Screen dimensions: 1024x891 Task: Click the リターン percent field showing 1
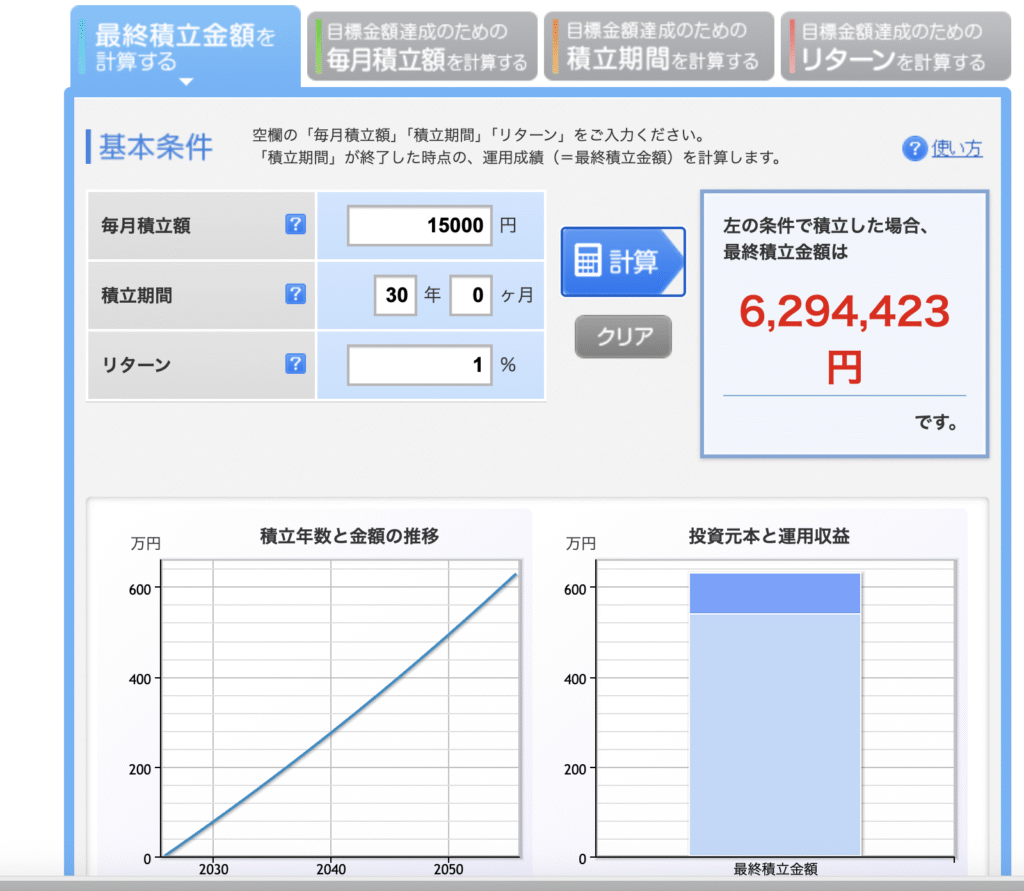[420, 365]
